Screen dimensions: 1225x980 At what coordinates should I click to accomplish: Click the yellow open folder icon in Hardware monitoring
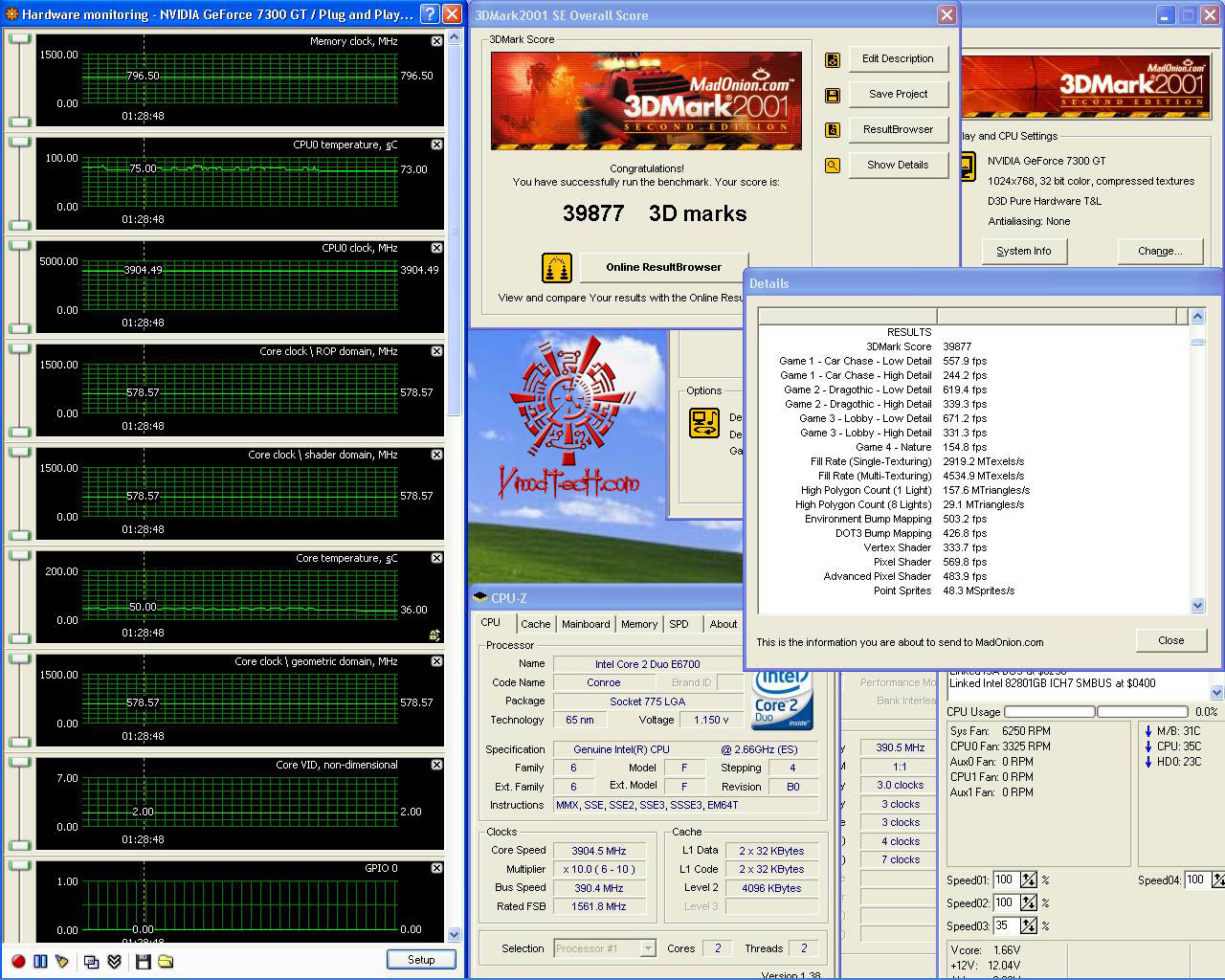[x=166, y=961]
